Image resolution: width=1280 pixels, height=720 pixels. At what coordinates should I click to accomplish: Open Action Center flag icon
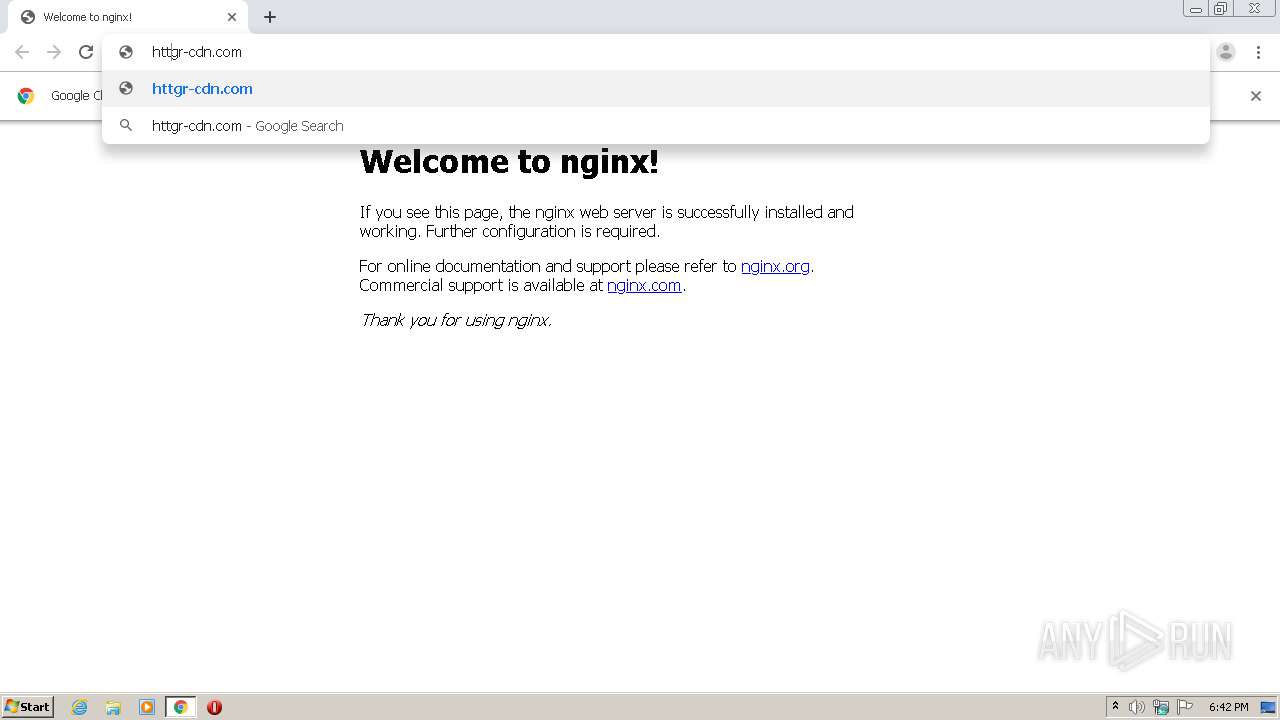(x=1185, y=707)
